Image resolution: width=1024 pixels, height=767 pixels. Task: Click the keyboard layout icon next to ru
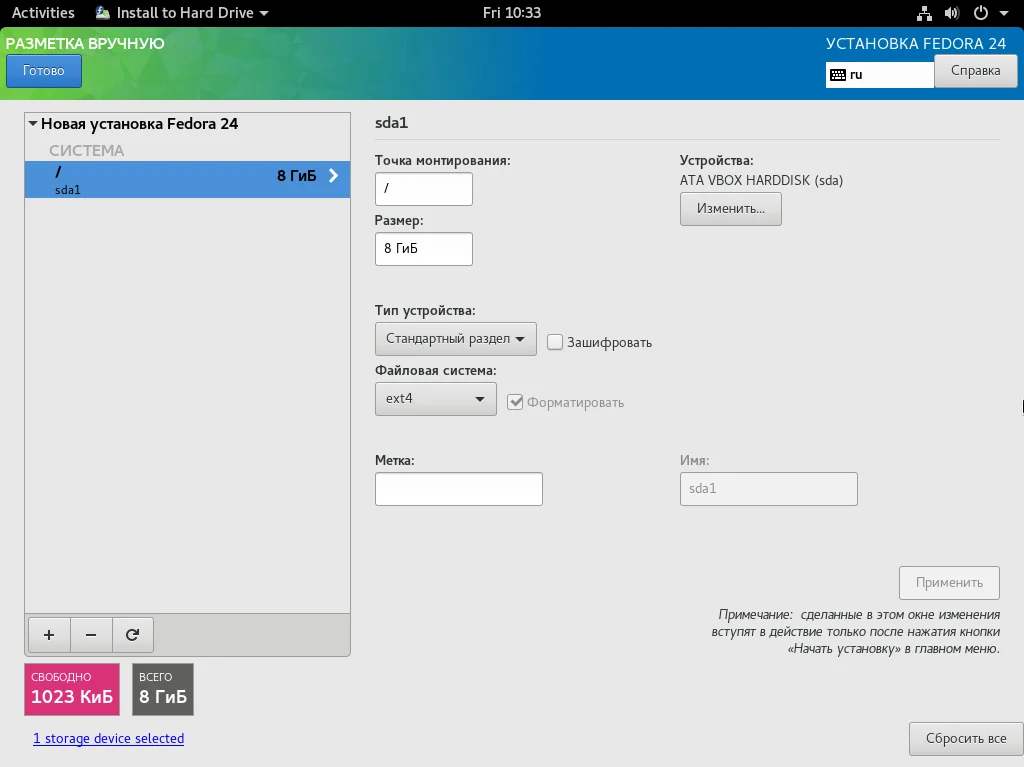(x=838, y=75)
